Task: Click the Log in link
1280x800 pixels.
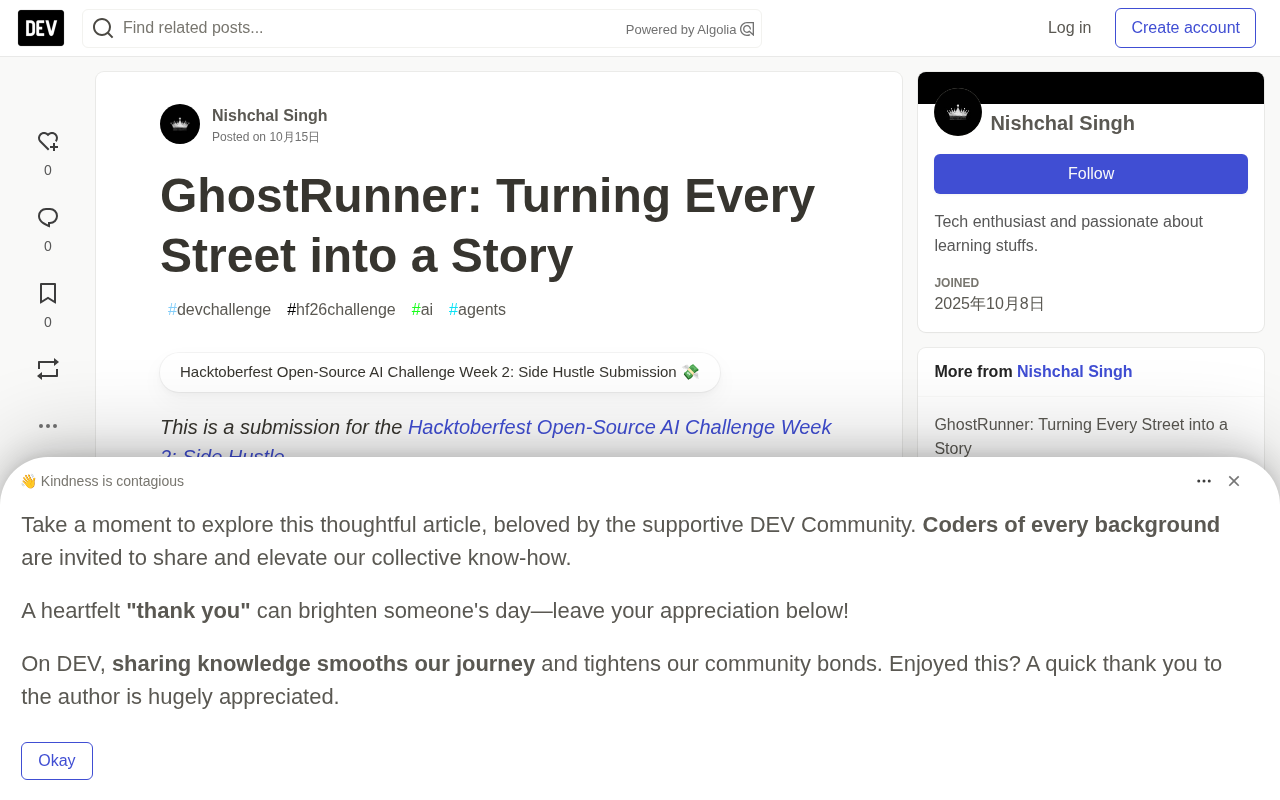Action: click(1069, 28)
